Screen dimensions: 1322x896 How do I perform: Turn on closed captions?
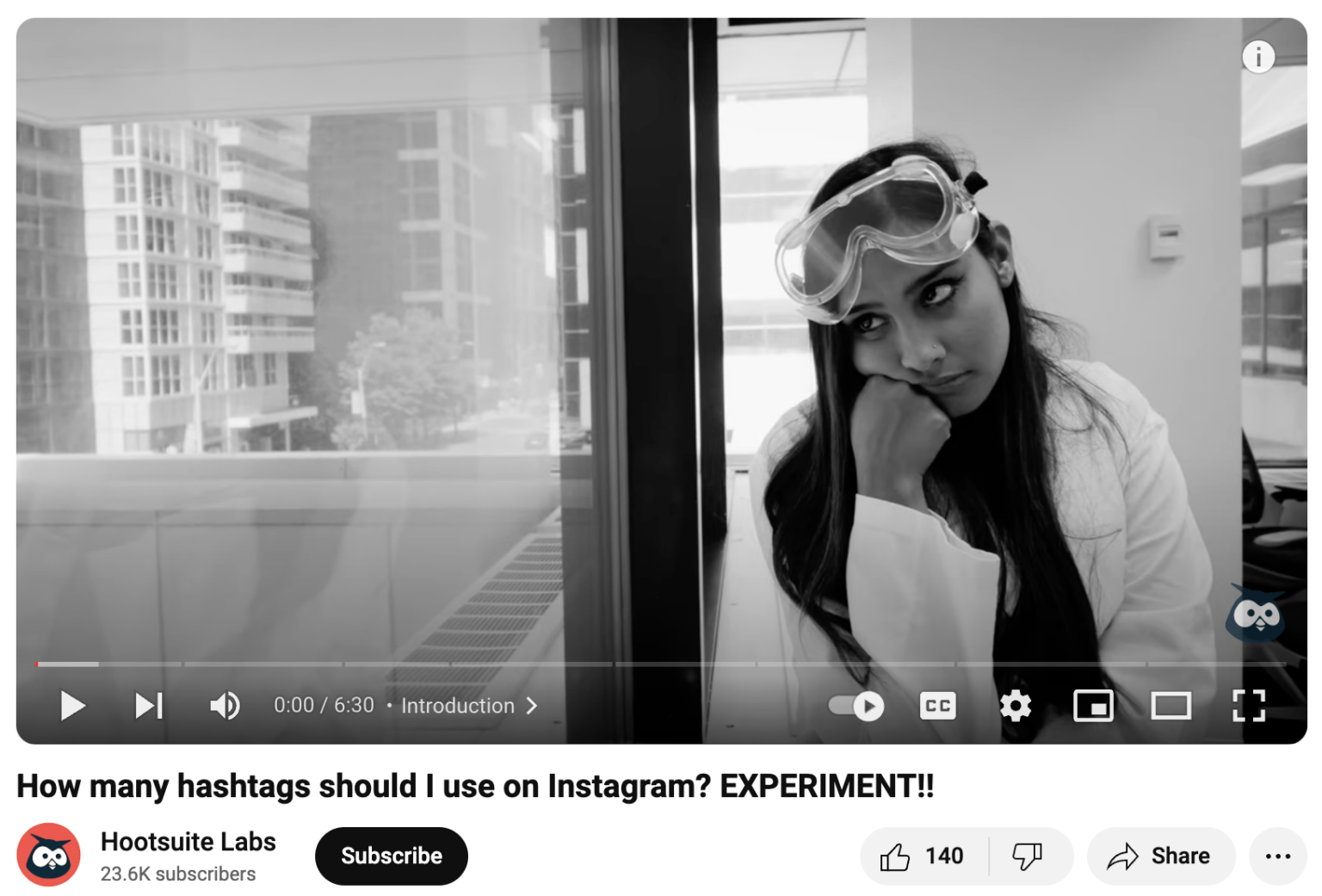[937, 706]
